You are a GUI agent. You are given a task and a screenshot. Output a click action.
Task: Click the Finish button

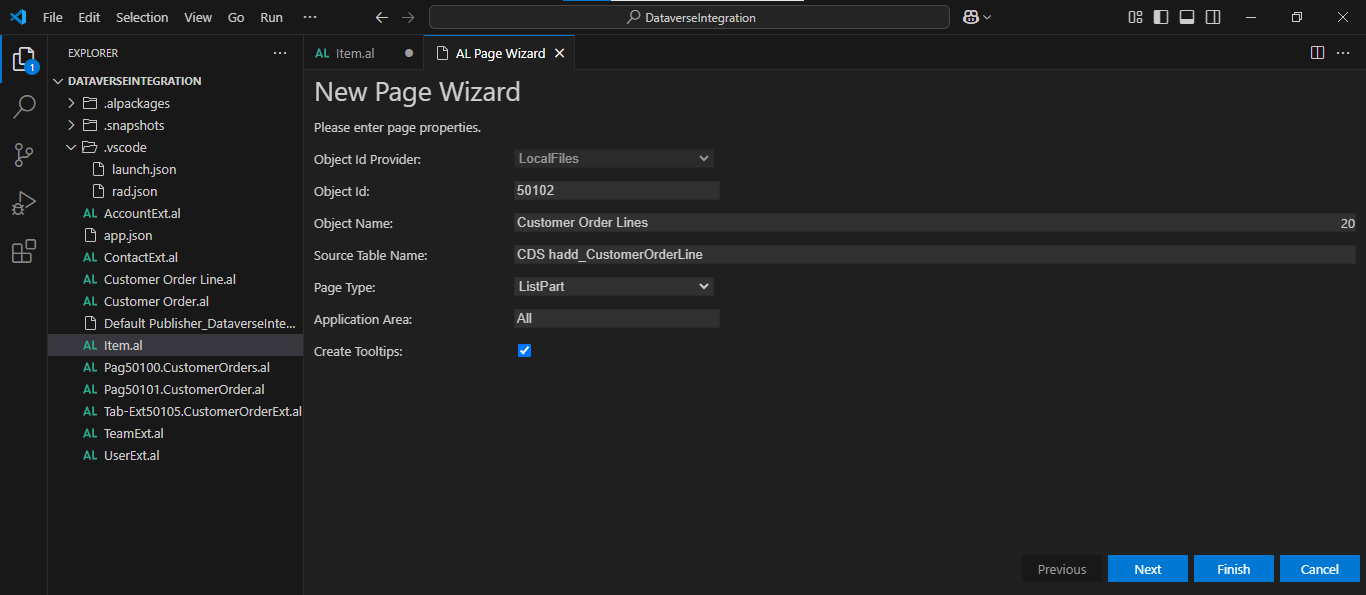coord(1233,569)
